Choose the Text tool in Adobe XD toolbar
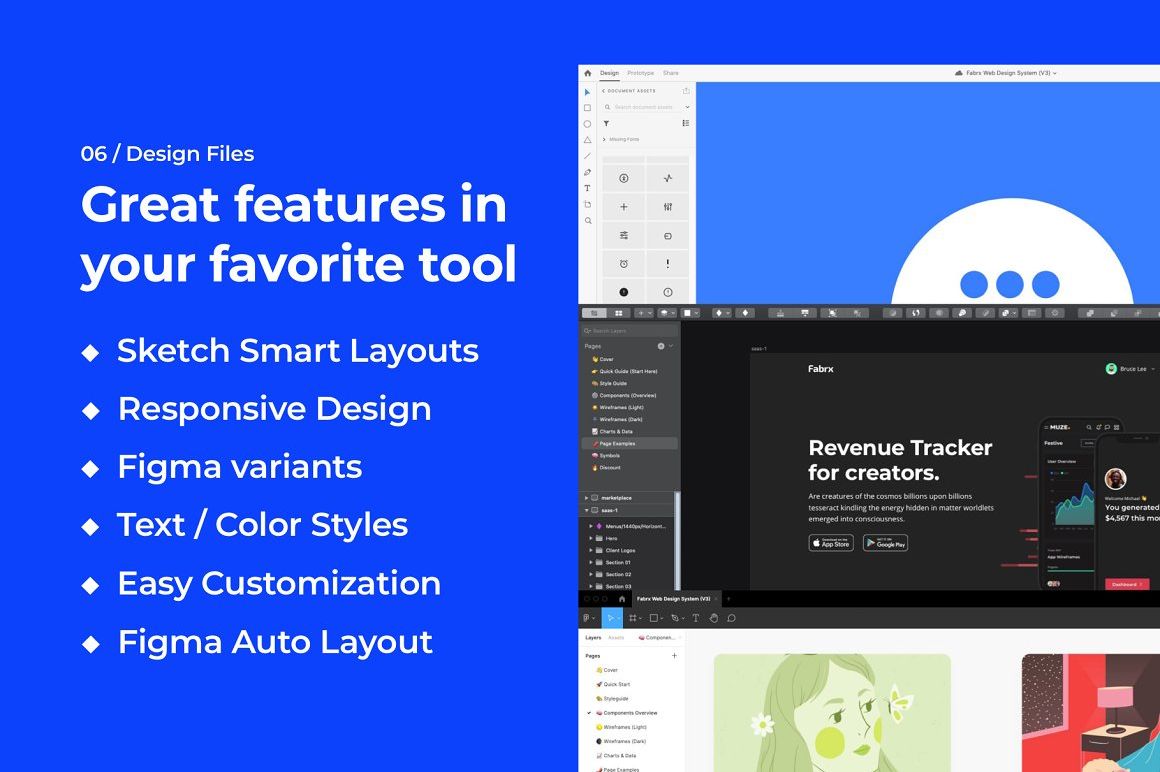1160x772 pixels. 588,188
